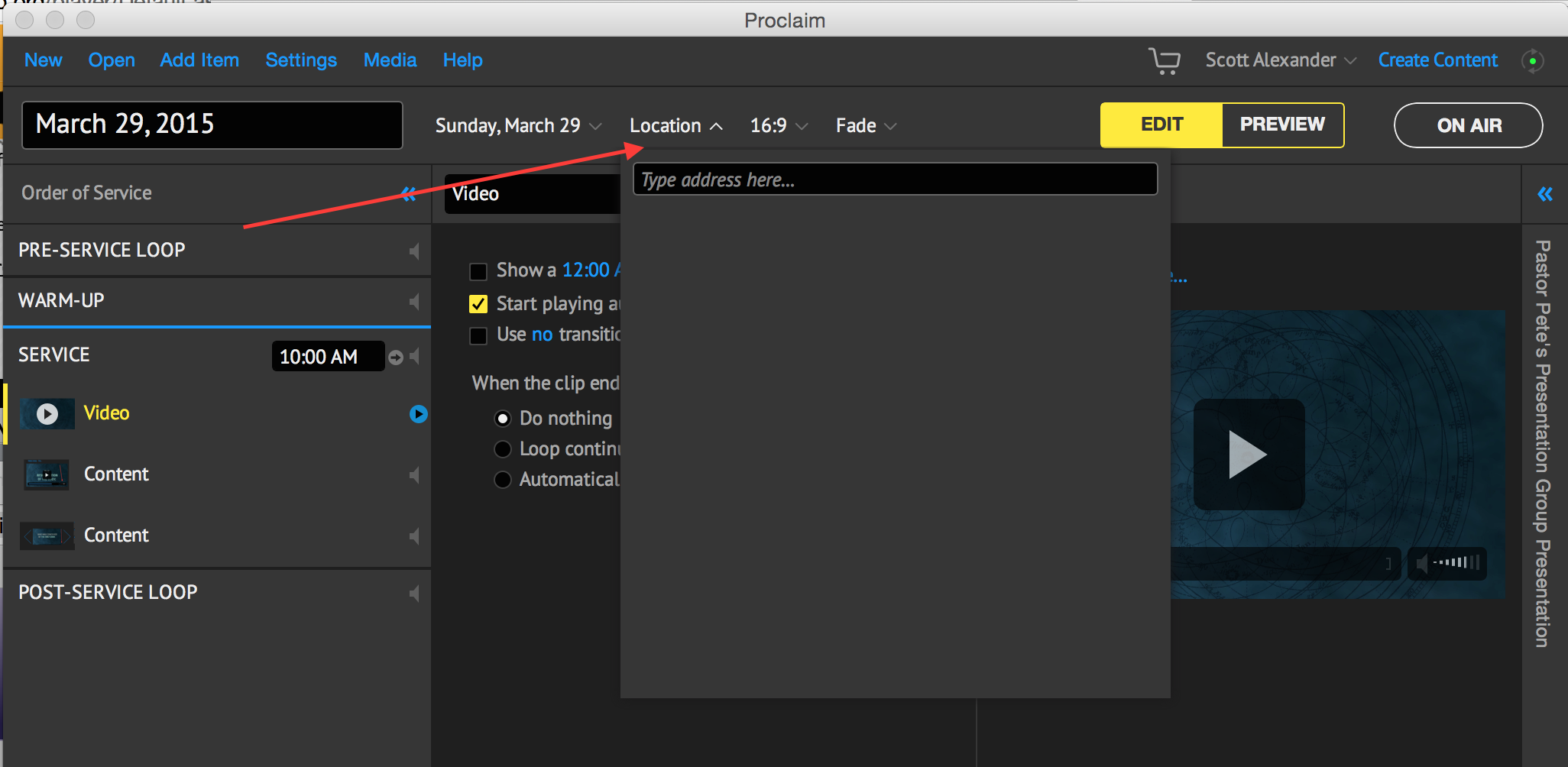Adjust the video preview volume control
The width and height of the screenshot is (1568, 767).
click(x=1447, y=564)
